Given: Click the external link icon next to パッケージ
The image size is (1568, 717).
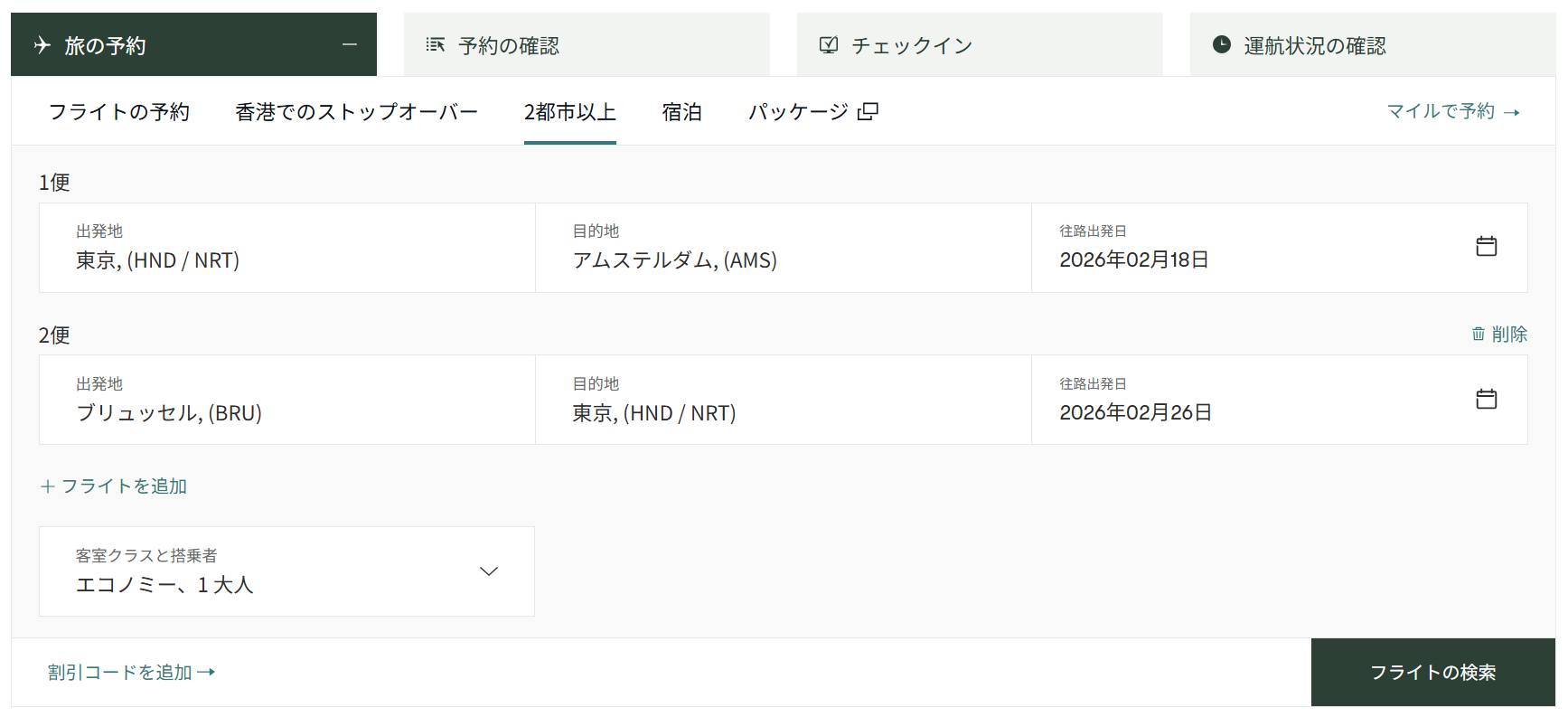Looking at the screenshot, I should point(869,112).
